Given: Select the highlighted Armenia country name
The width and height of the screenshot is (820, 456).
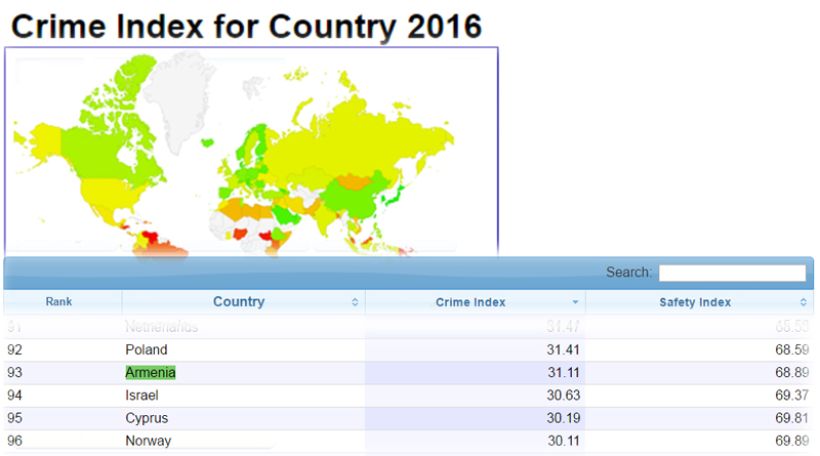Looking at the screenshot, I should [x=151, y=372].
